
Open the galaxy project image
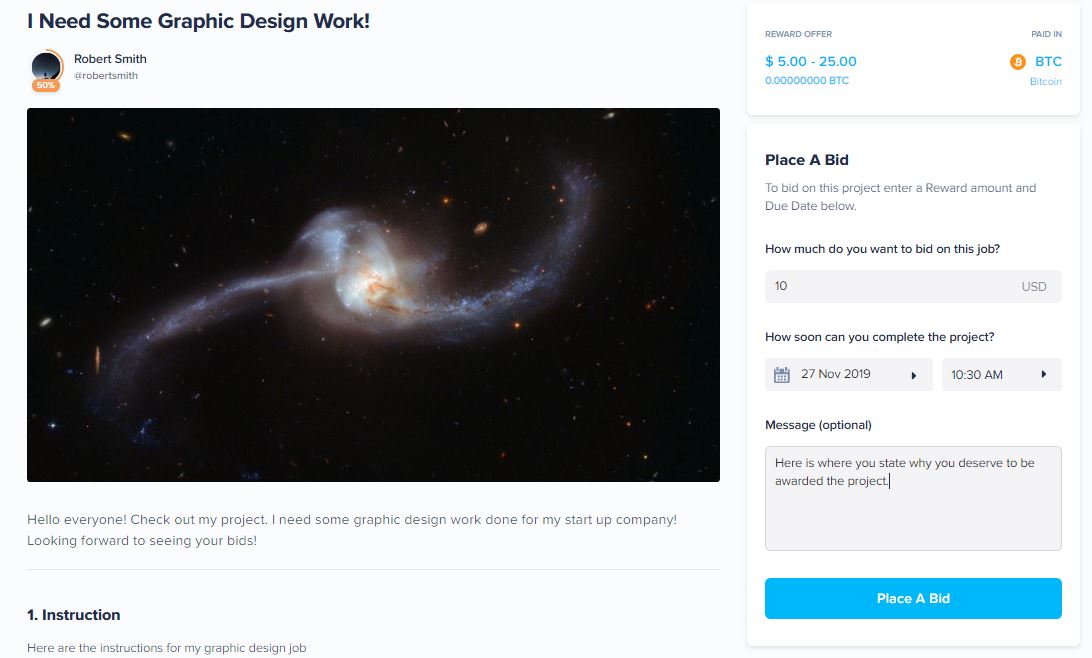pyautogui.click(x=373, y=295)
